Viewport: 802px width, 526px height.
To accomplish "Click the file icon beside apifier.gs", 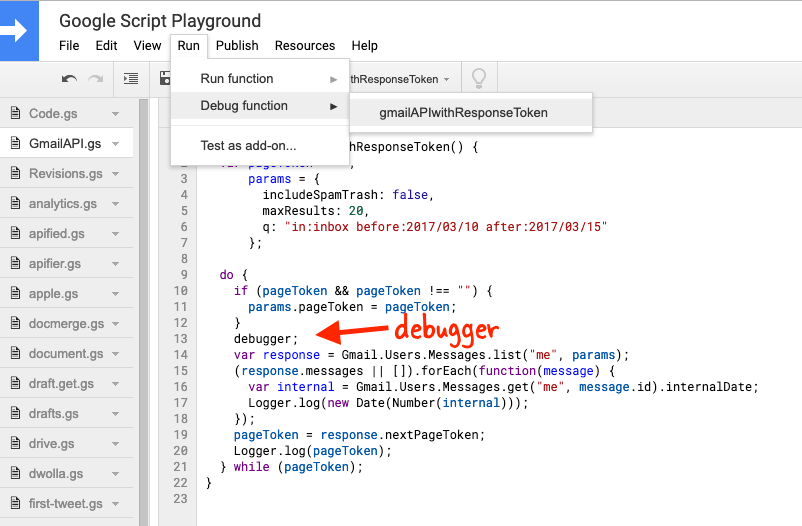I will click(15, 264).
